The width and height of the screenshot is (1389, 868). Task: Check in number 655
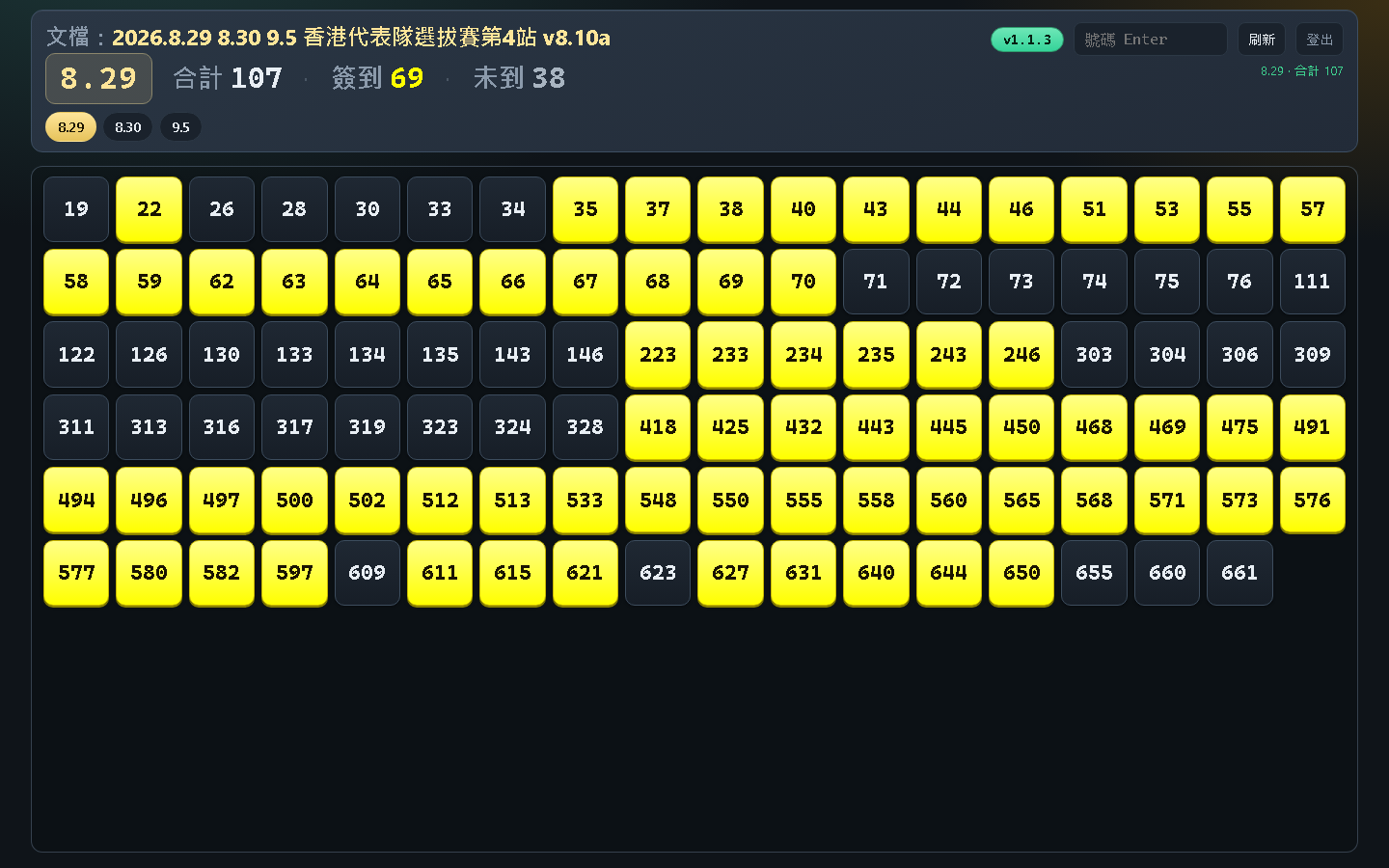click(1095, 573)
